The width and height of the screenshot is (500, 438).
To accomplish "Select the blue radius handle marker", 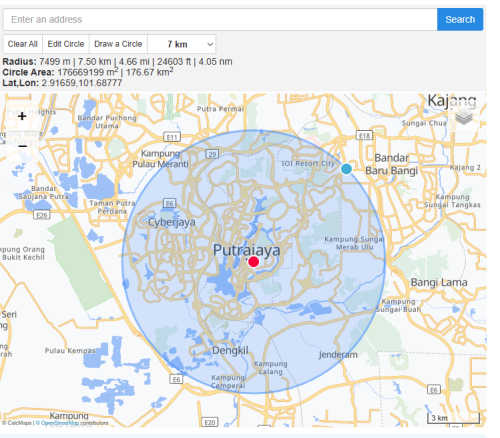I will point(346,169).
